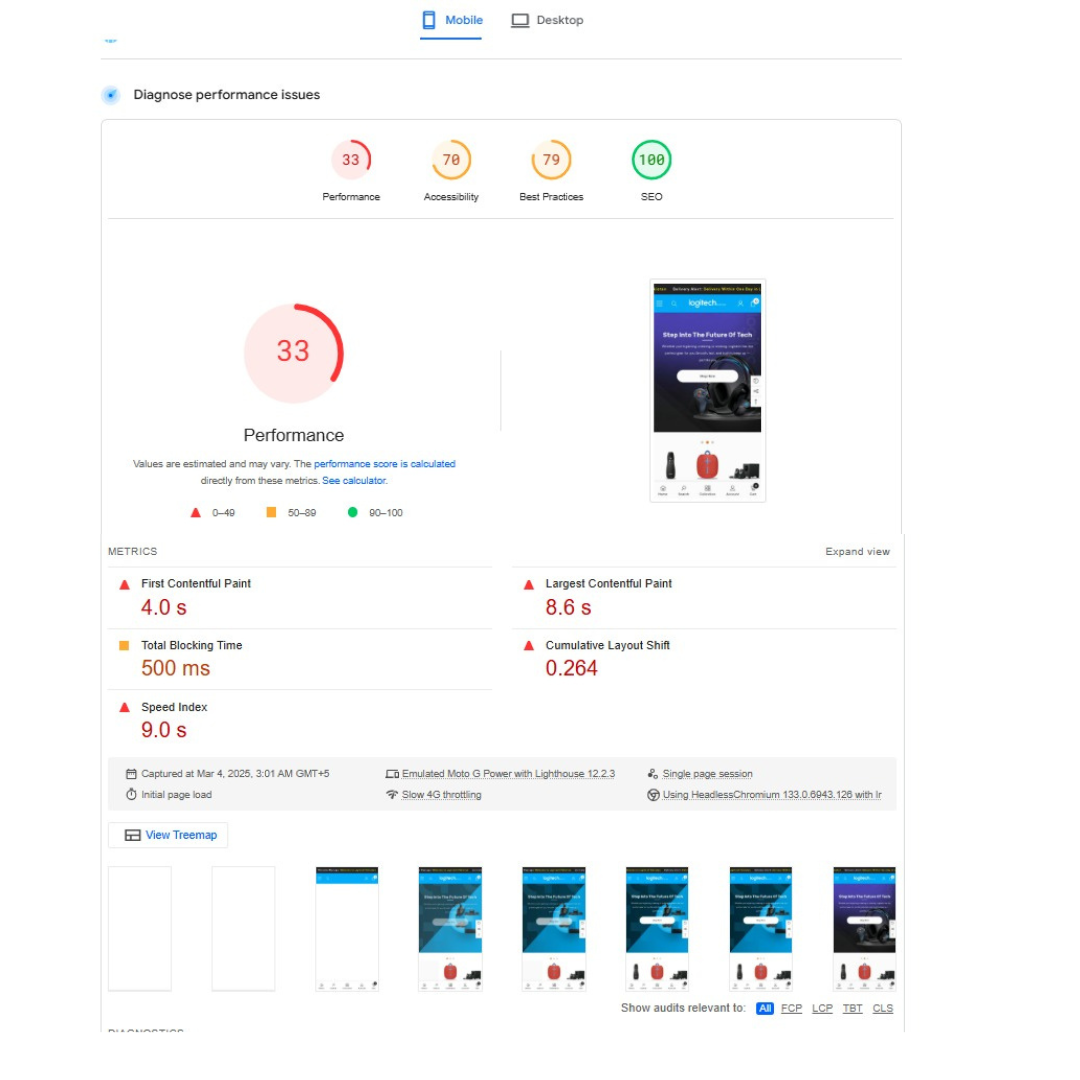Click the Slow 4G throttling wifi icon
1080x1080 pixels.
pos(392,795)
